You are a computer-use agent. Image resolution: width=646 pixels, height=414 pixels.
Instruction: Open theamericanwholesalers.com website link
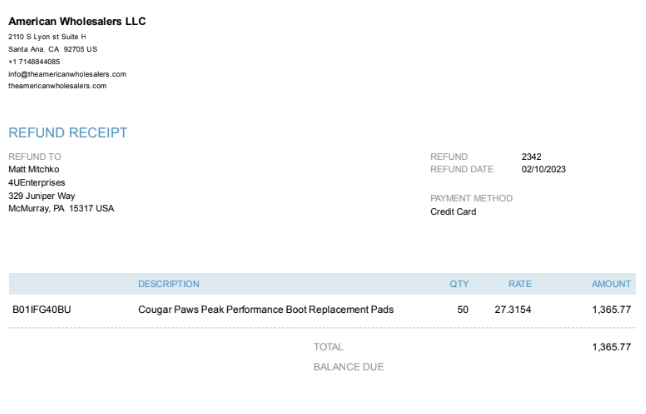pyautogui.click(x=57, y=86)
